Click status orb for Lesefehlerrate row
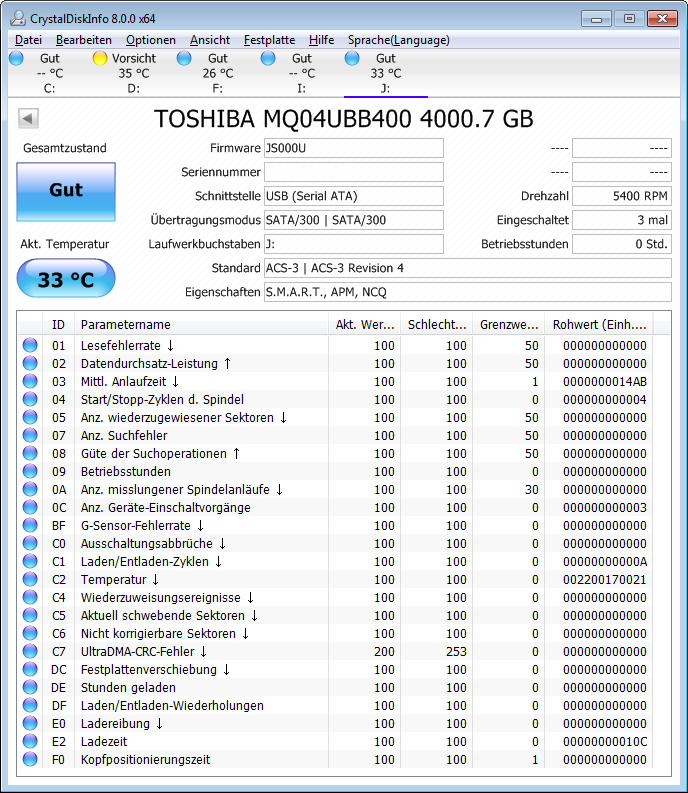Screen dimensions: 688x793 pos(30,345)
